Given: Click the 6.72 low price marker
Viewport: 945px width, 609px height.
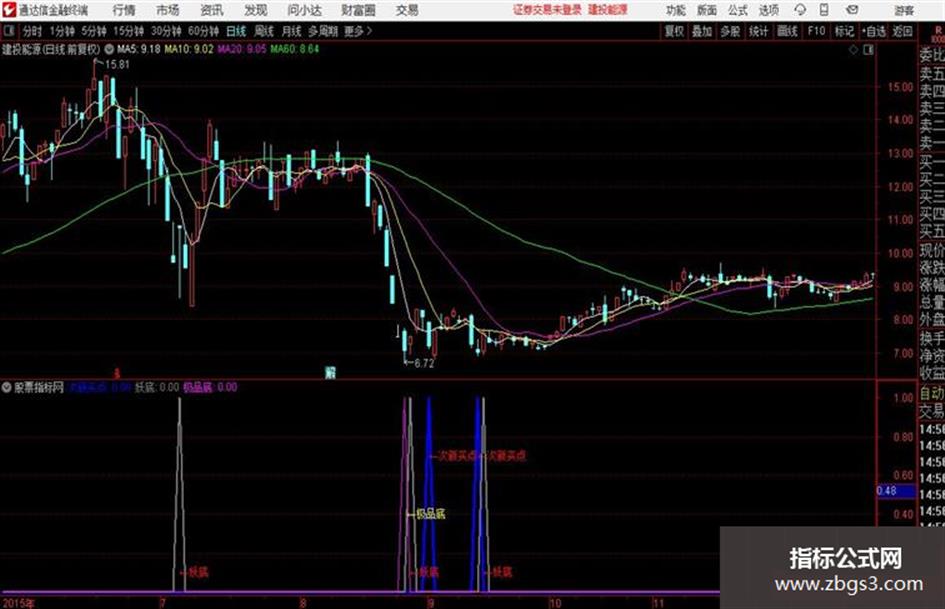Looking at the screenshot, I should click(424, 363).
